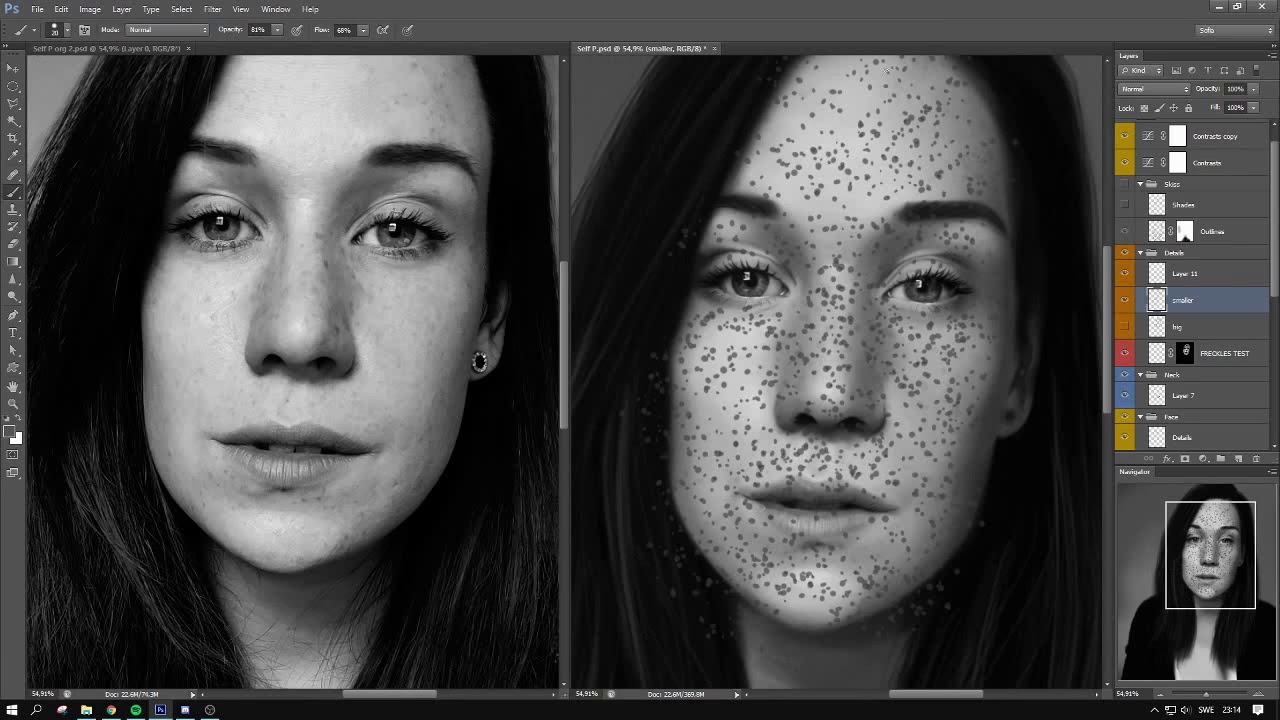Collapse the Details group
Screen dimensions: 1280x720
1140,253
